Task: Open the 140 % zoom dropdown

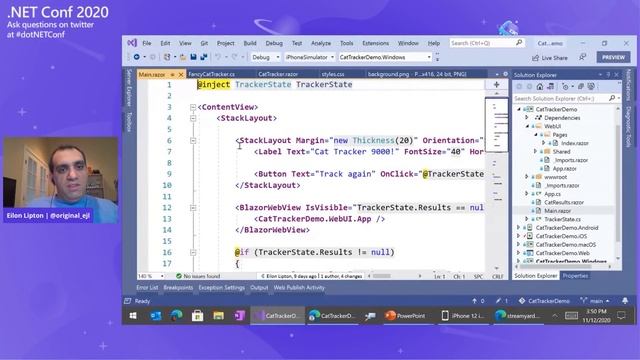Action: point(151,276)
